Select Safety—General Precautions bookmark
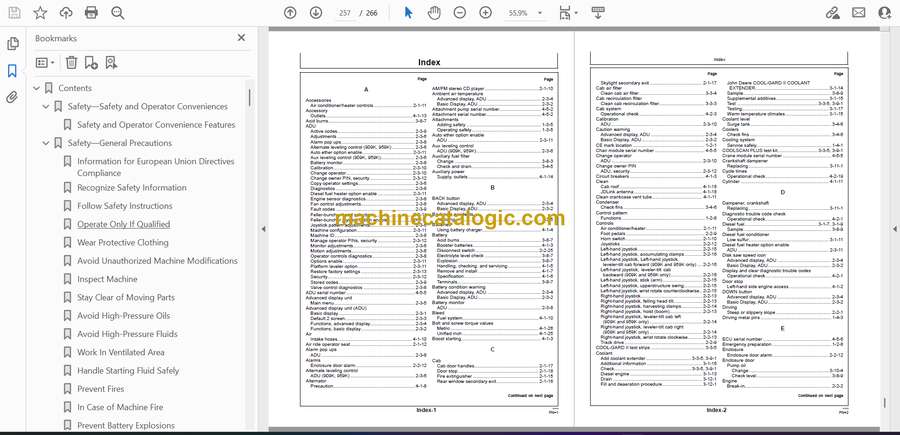 point(119,143)
